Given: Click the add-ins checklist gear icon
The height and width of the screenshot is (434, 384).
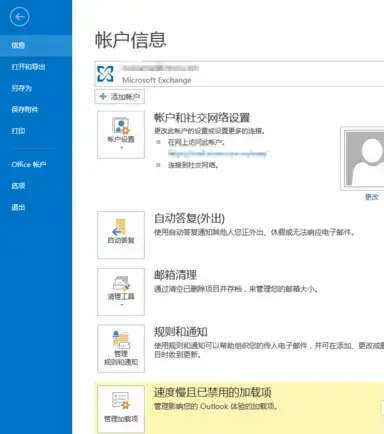Looking at the screenshot, I should tap(121, 401).
